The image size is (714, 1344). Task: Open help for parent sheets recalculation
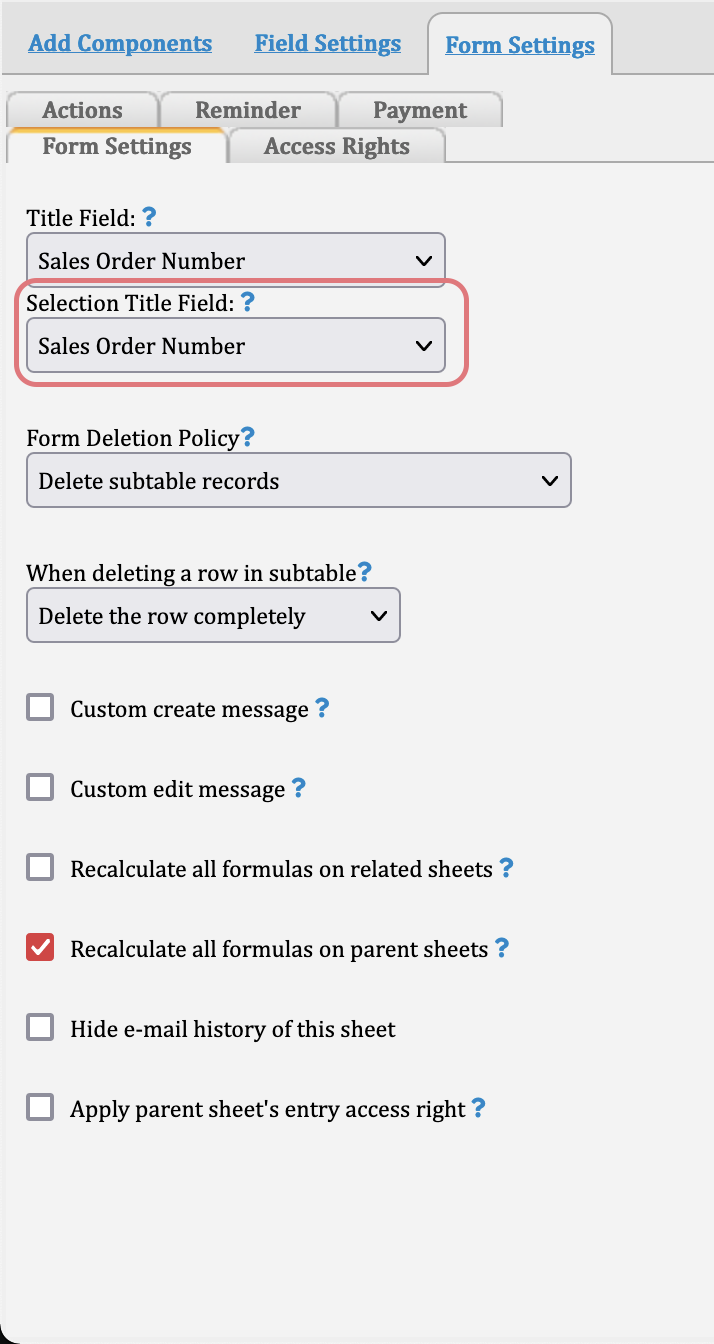point(502,948)
